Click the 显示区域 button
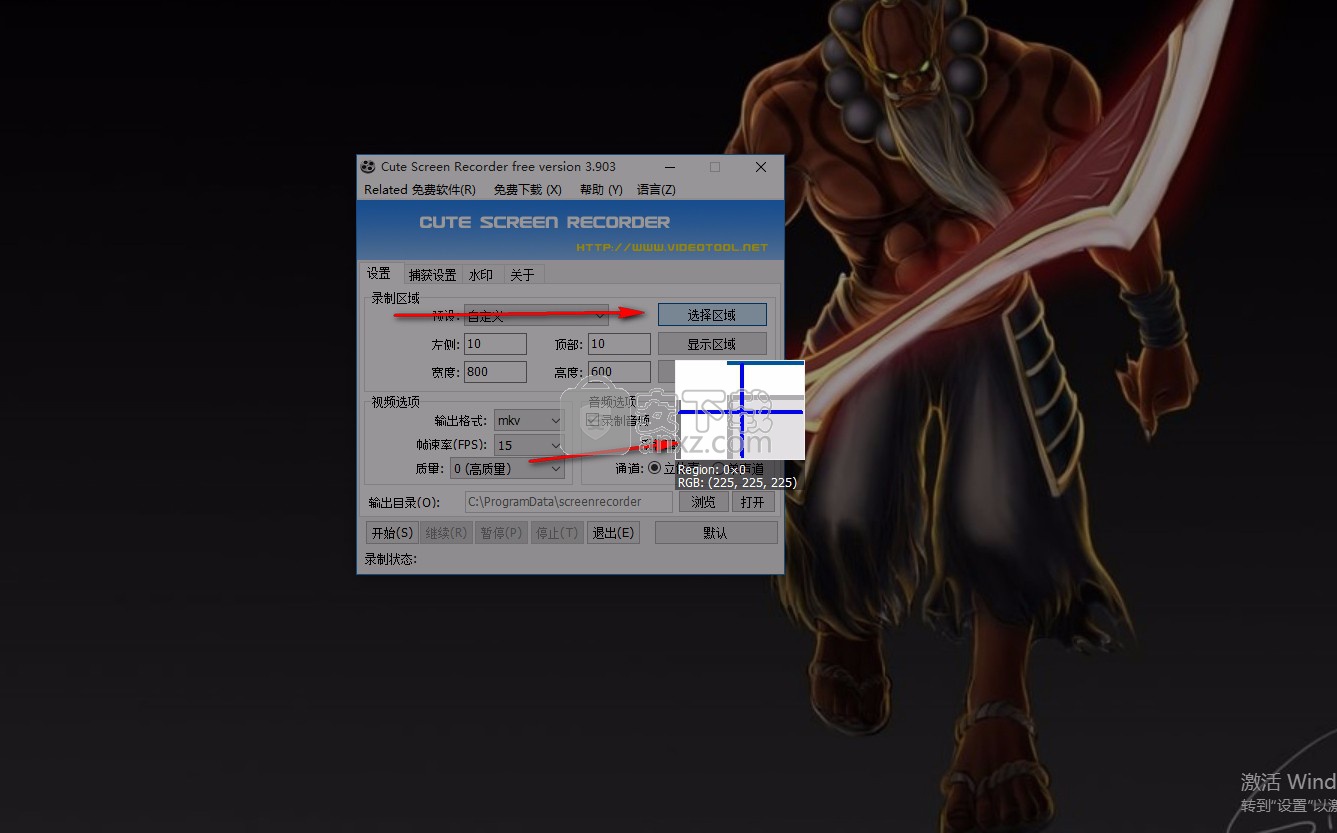 coord(712,344)
